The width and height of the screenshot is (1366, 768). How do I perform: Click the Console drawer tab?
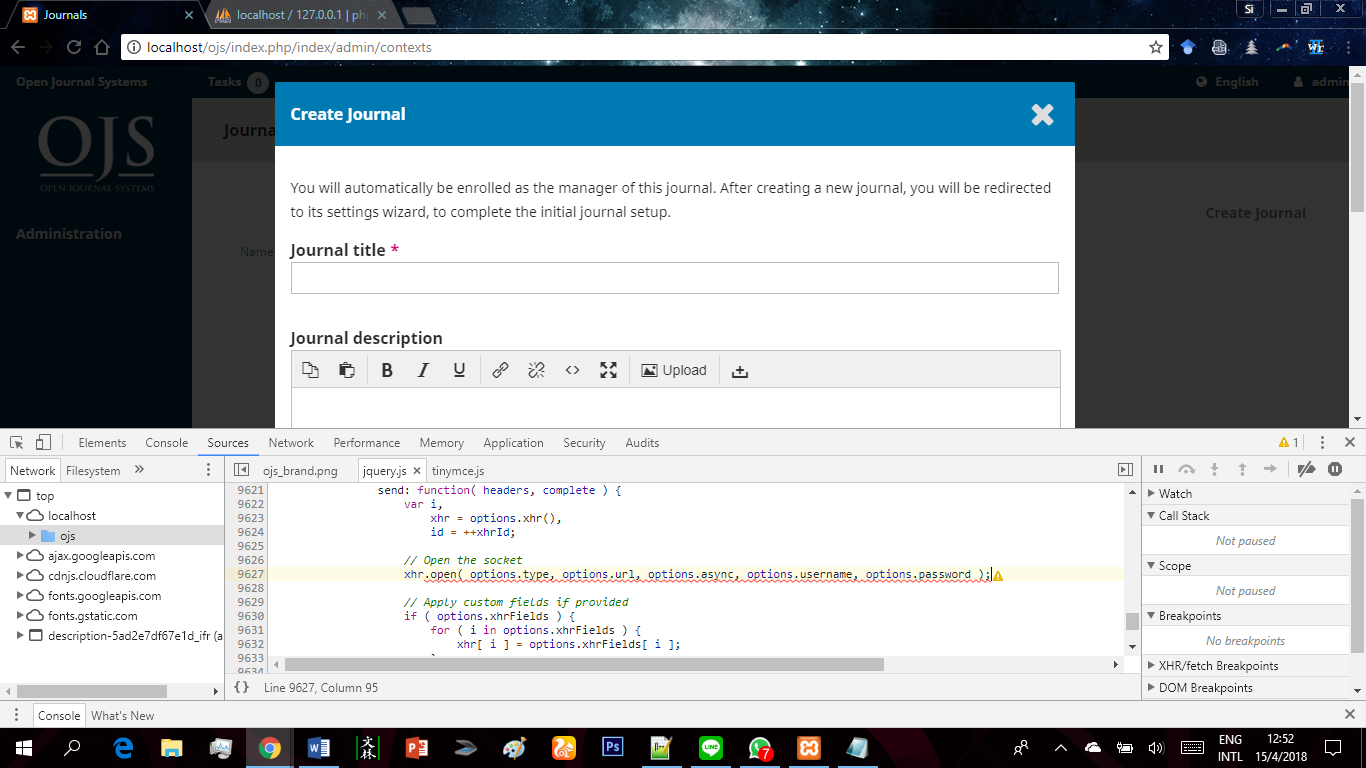pos(59,716)
